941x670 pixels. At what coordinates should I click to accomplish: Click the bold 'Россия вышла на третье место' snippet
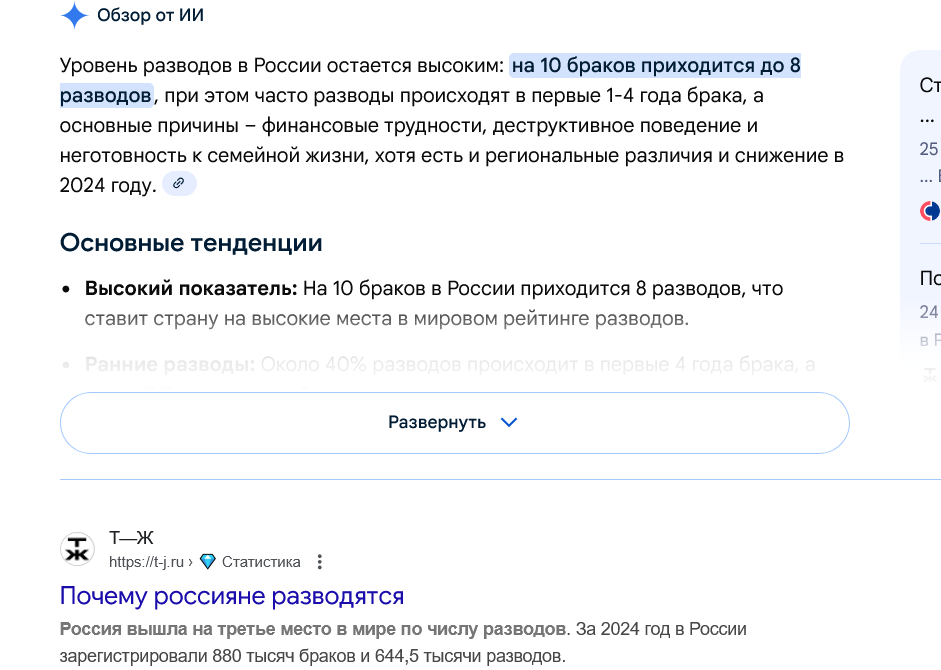click(312, 630)
